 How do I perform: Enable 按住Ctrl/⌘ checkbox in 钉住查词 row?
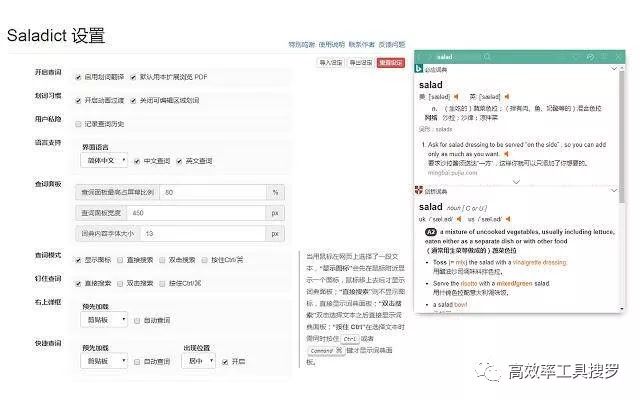(x=162, y=283)
